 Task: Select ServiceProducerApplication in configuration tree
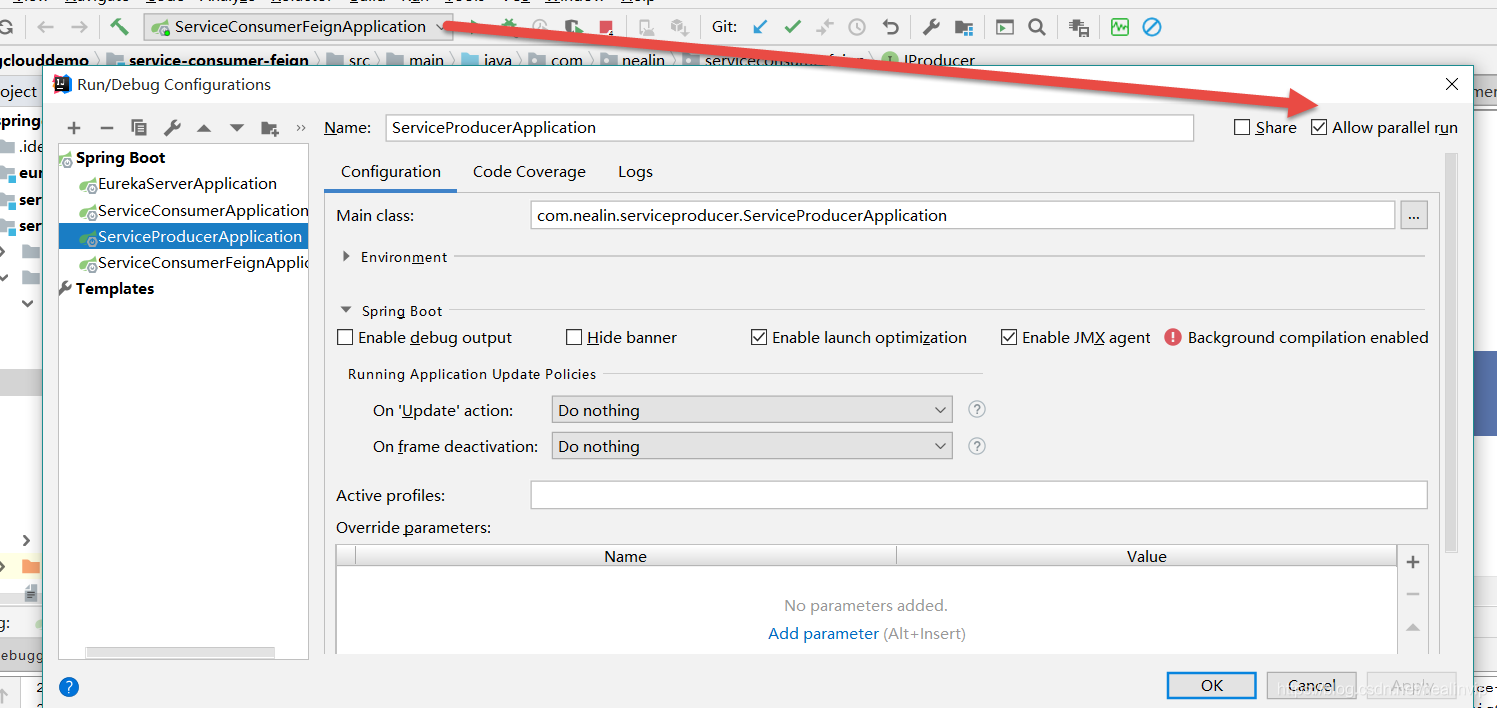[x=183, y=236]
